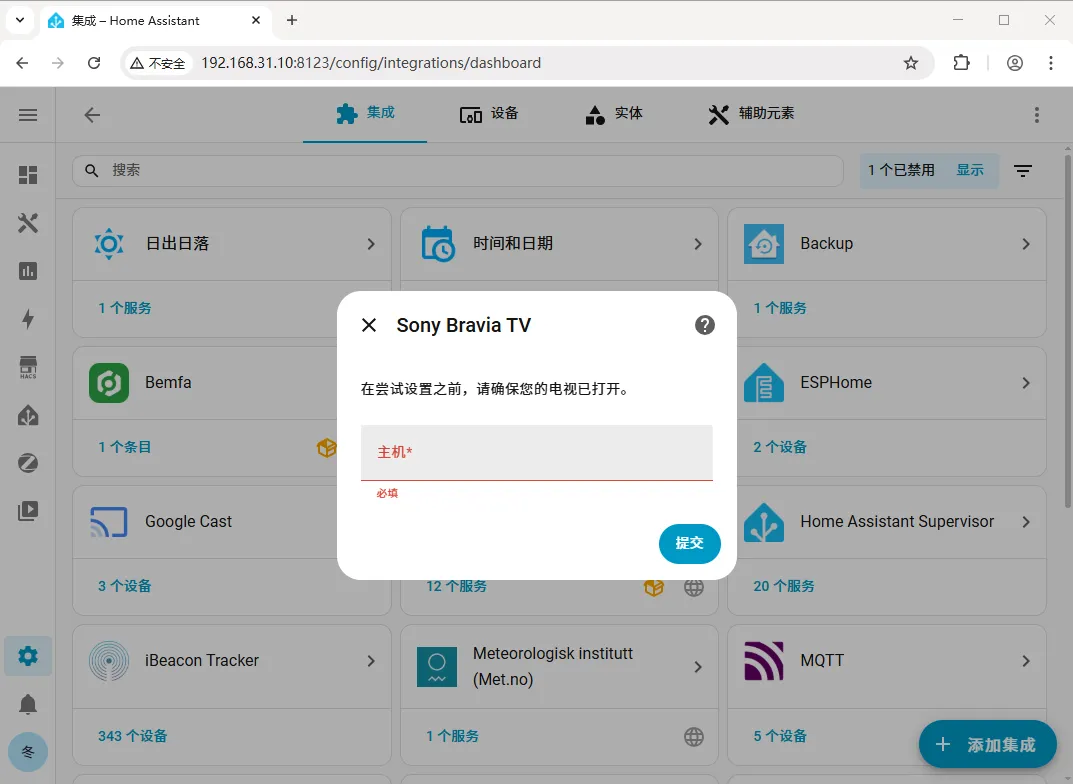Screen dimensions: 1073x784
Task: Click the page vertical scrollbar
Action: tap(1067, 330)
